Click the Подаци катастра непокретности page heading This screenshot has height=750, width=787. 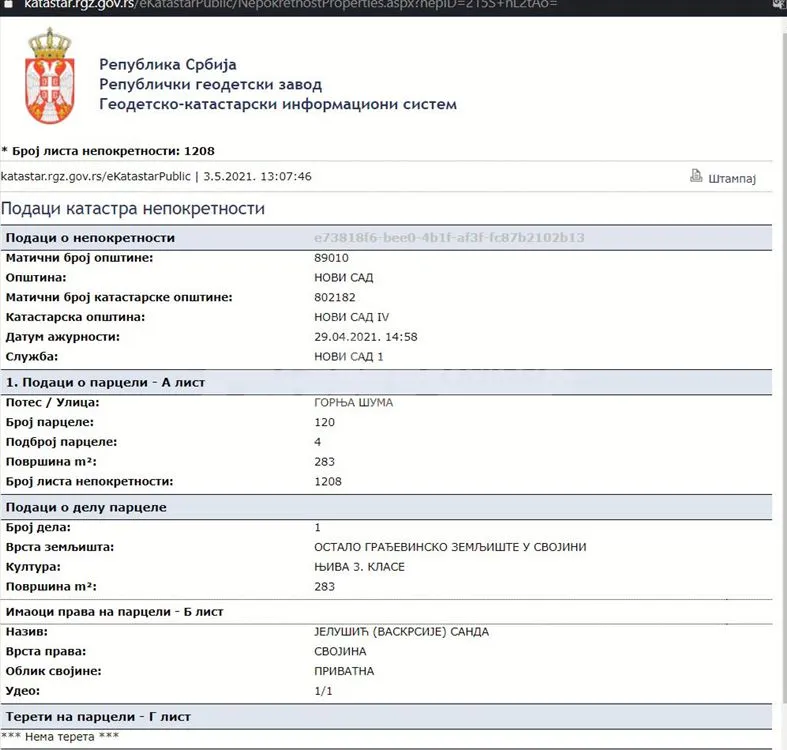click(x=133, y=209)
